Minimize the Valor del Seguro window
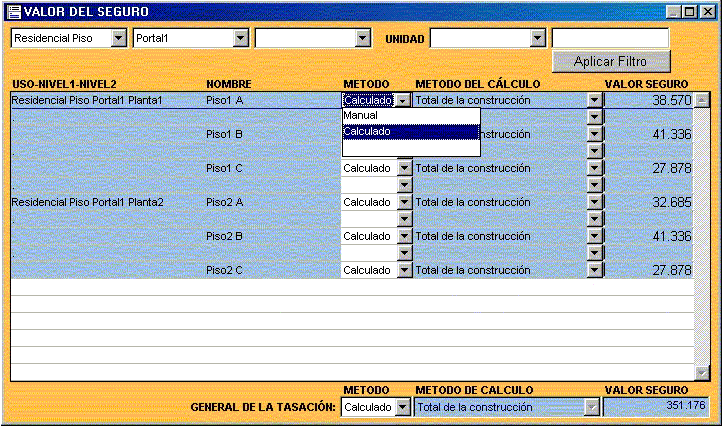 pyautogui.click(x=674, y=12)
